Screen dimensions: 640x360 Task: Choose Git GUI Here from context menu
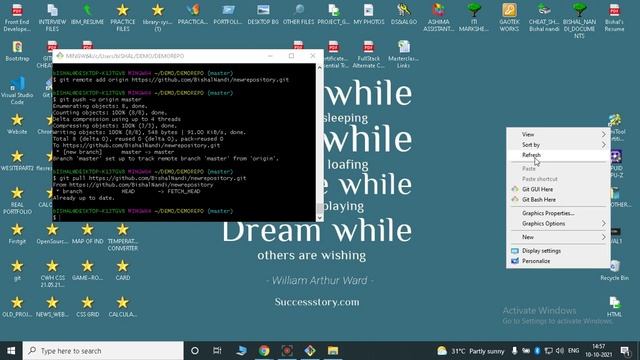(558, 189)
